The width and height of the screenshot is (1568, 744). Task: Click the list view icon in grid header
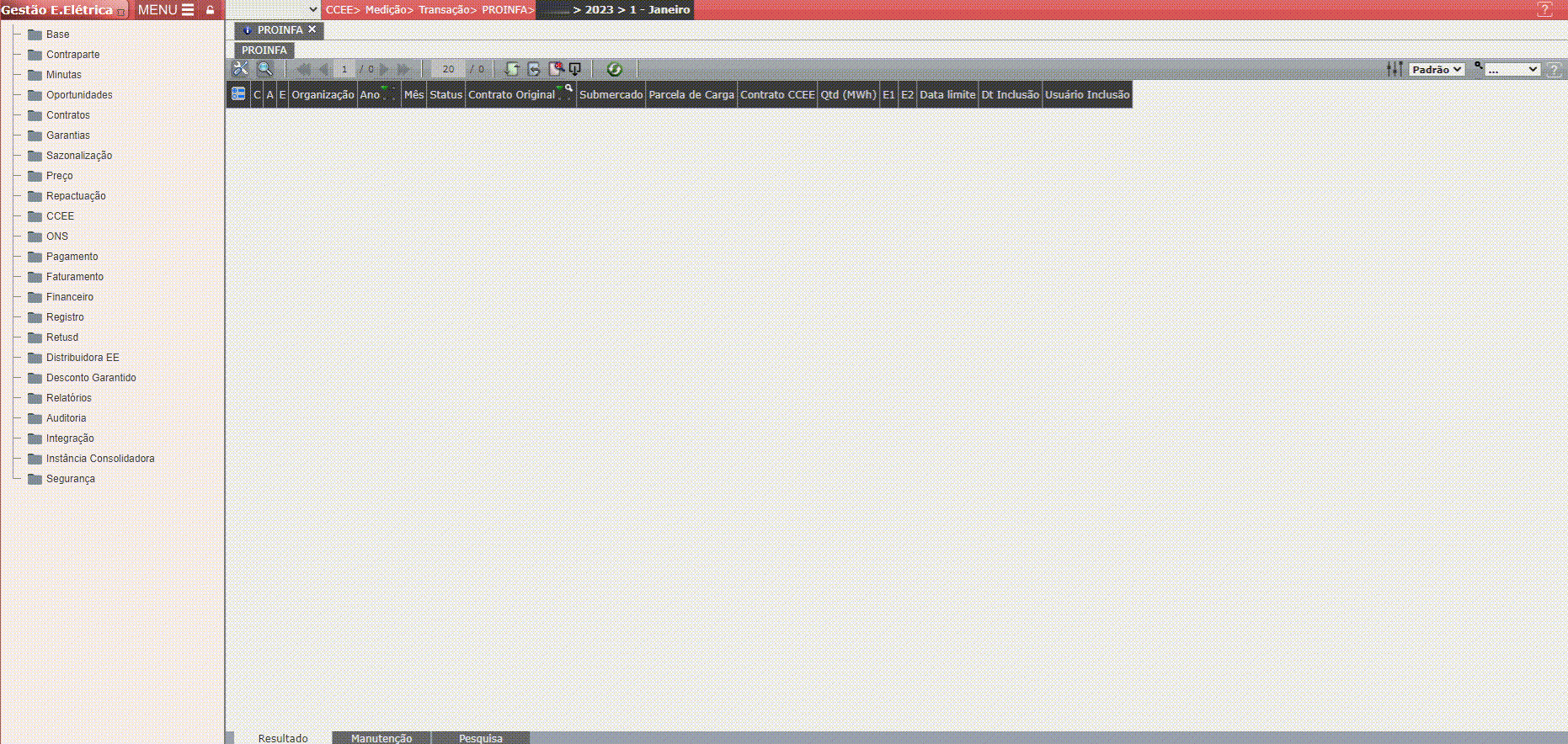pos(238,94)
